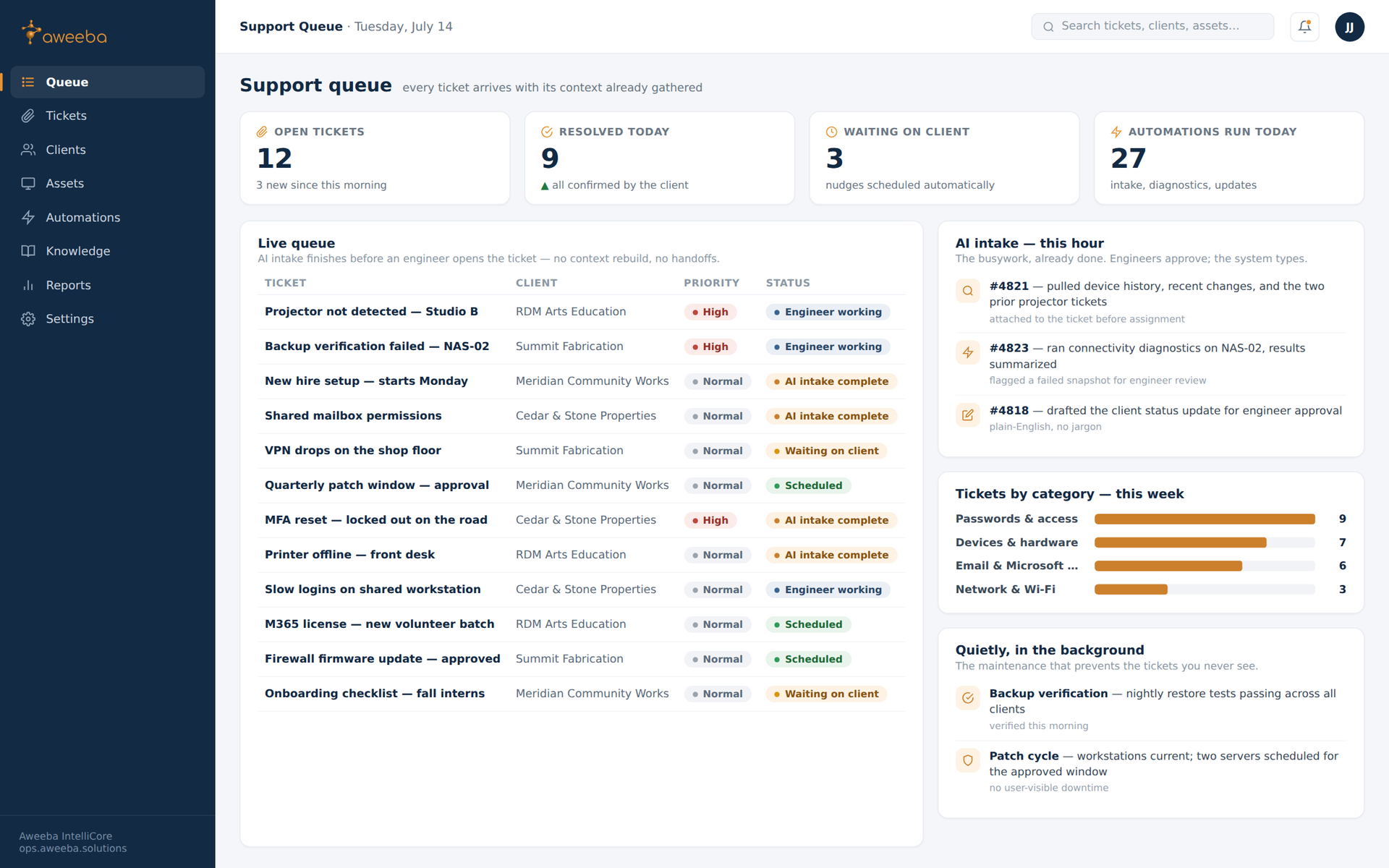Open the Knowledge section label
Image resolution: width=1389 pixels, height=868 pixels.
point(77,251)
